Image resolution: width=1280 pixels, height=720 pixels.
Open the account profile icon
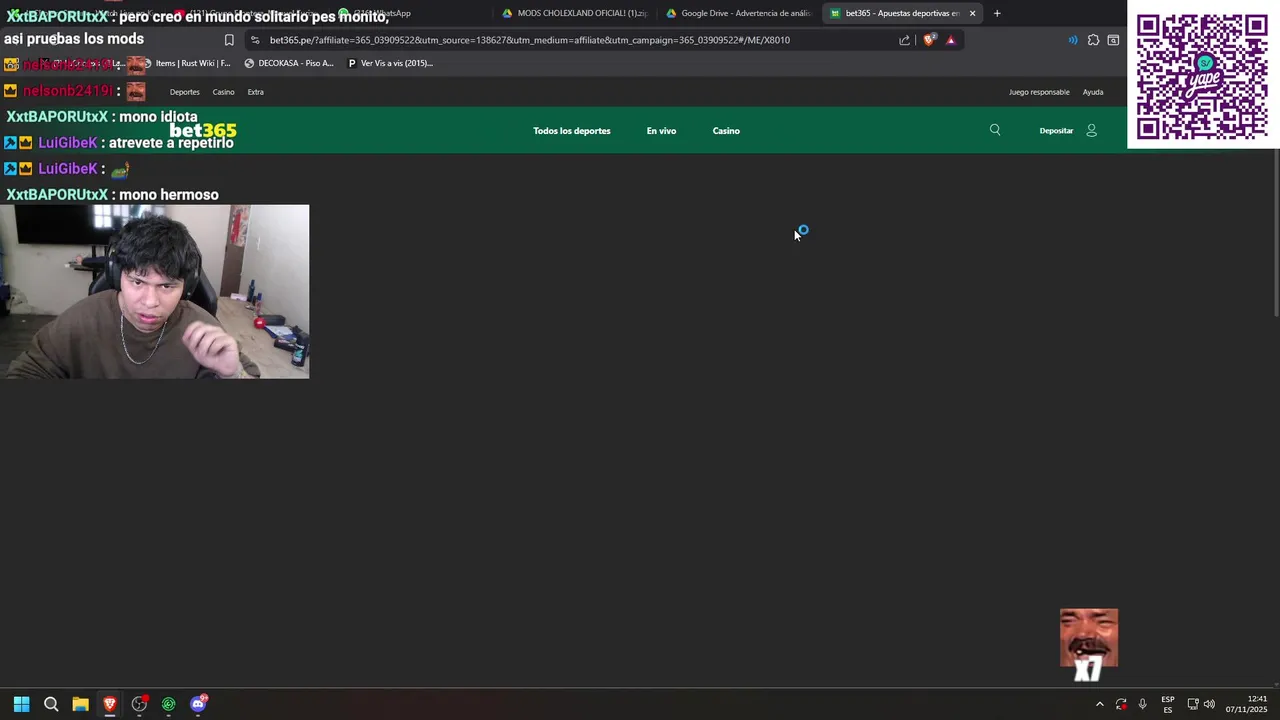(x=1091, y=130)
